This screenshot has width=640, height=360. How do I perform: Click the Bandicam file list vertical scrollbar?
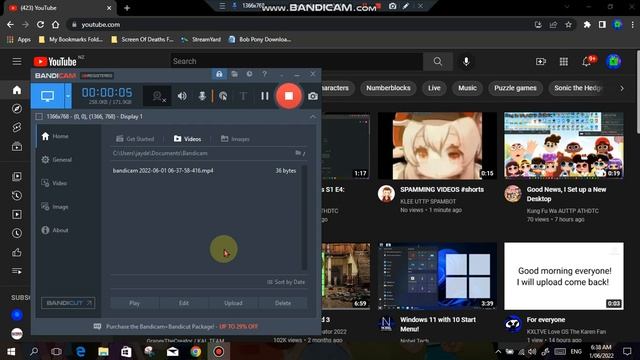click(304, 217)
